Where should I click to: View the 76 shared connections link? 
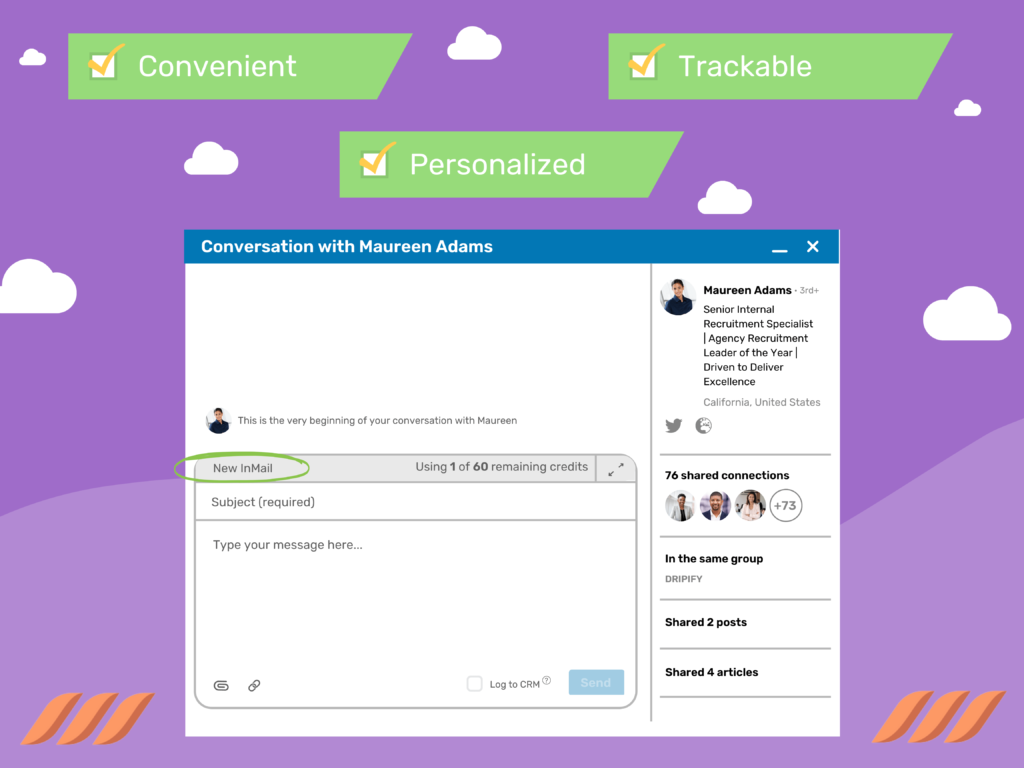728,475
